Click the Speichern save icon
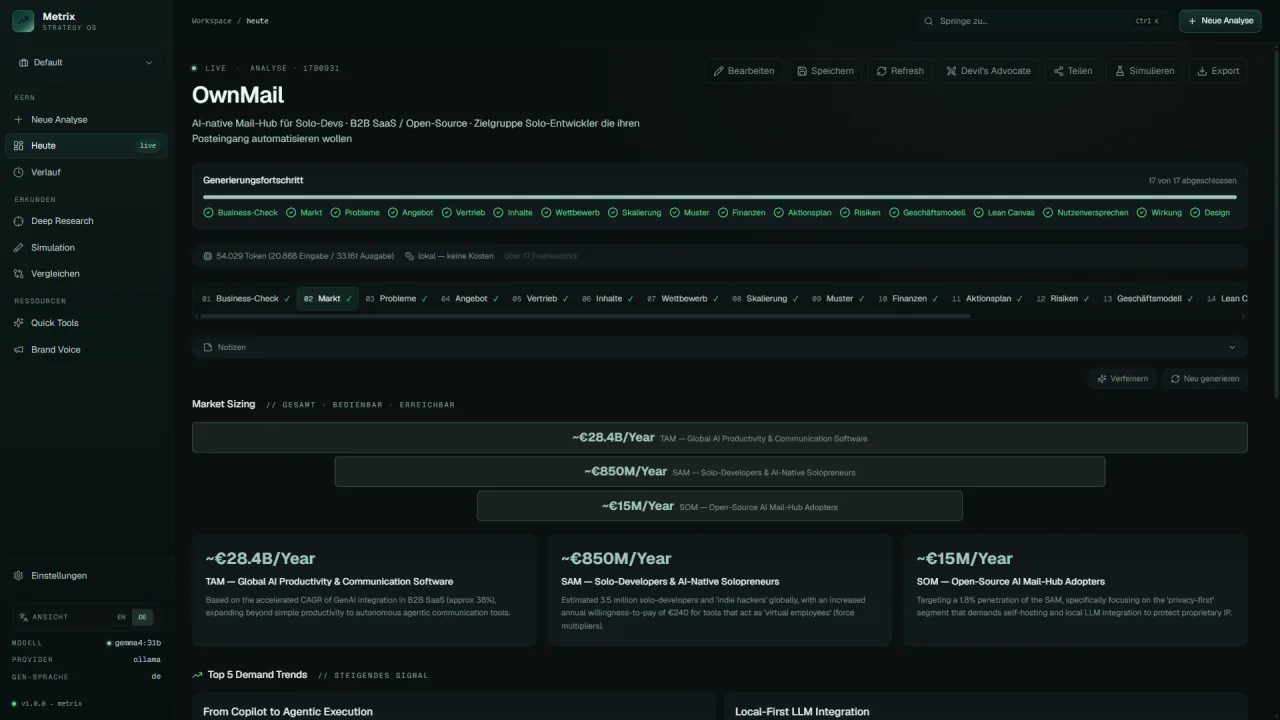Image resolution: width=1280 pixels, height=720 pixels. point(802,71)
